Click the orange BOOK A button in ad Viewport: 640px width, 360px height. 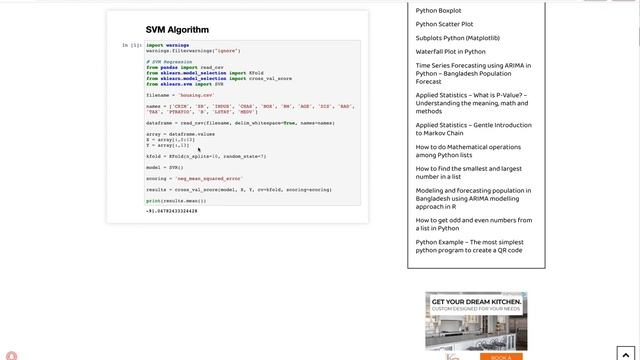coord(501,357)
